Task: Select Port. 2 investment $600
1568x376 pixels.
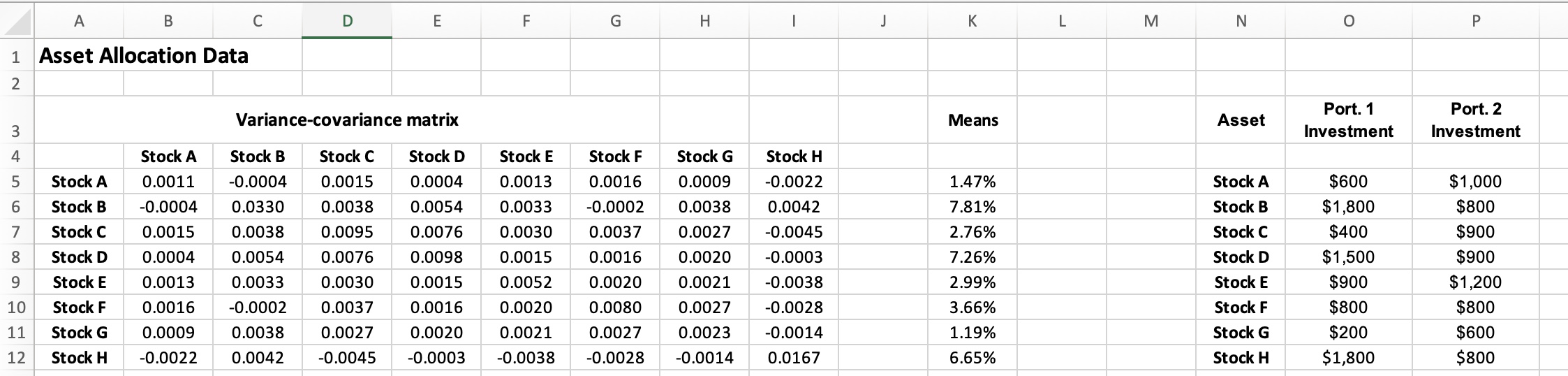Action: click(x=1475, y=333)
